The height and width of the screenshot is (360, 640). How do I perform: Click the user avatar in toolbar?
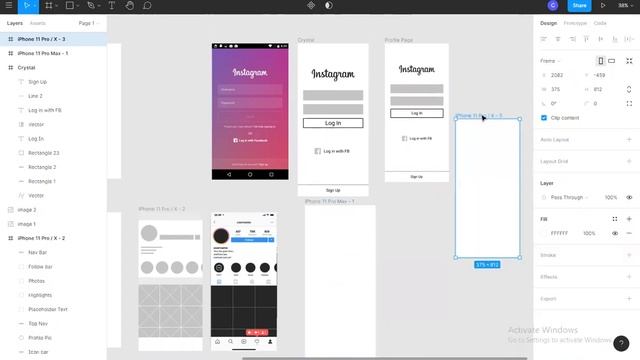pyautogui.click(x=553, y=6)
